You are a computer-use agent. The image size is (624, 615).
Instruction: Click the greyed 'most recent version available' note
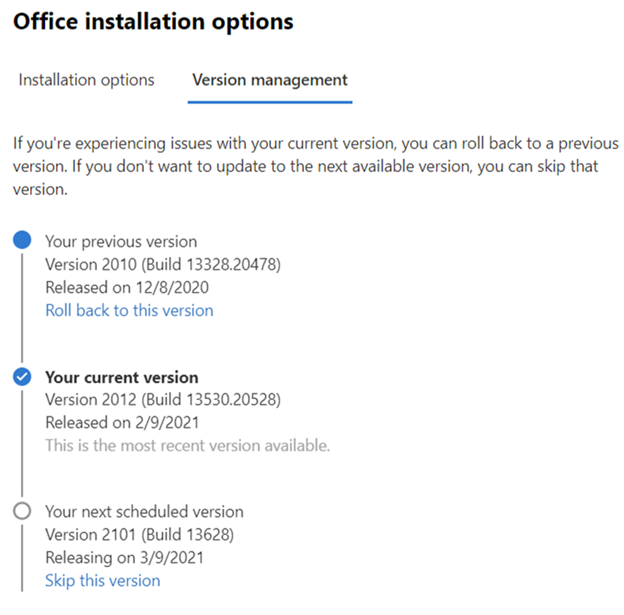[187, 445]
